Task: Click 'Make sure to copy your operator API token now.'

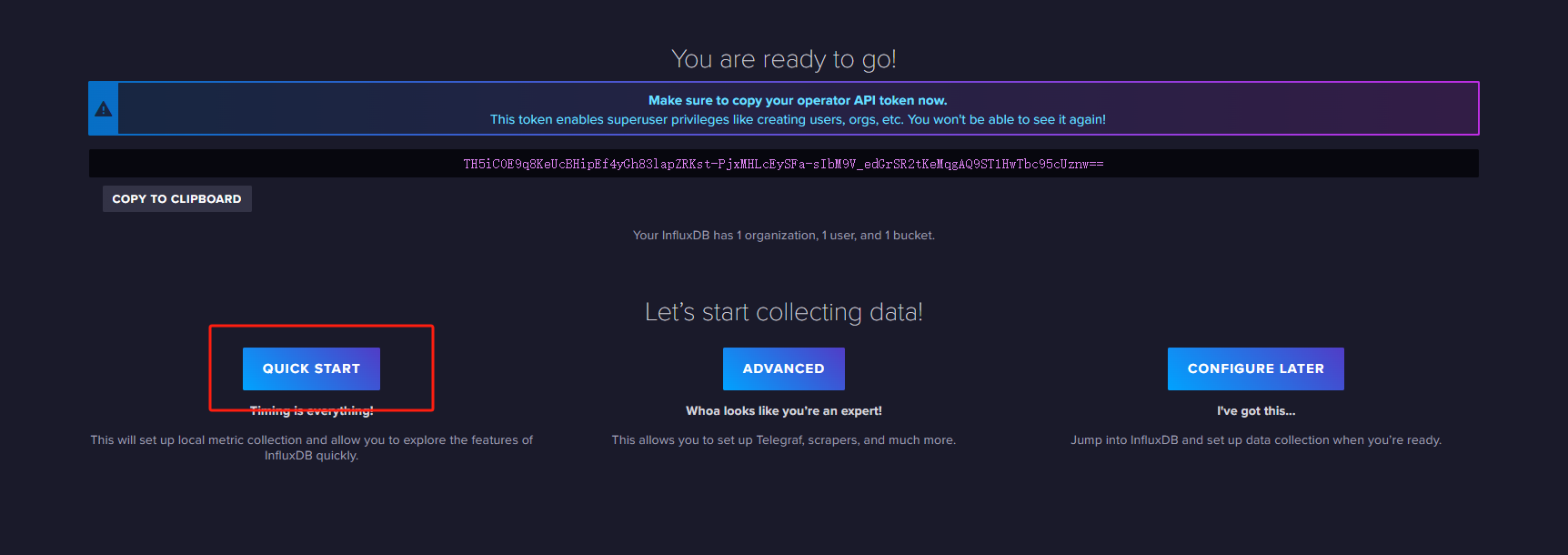Action: click(x=798, y=100)
